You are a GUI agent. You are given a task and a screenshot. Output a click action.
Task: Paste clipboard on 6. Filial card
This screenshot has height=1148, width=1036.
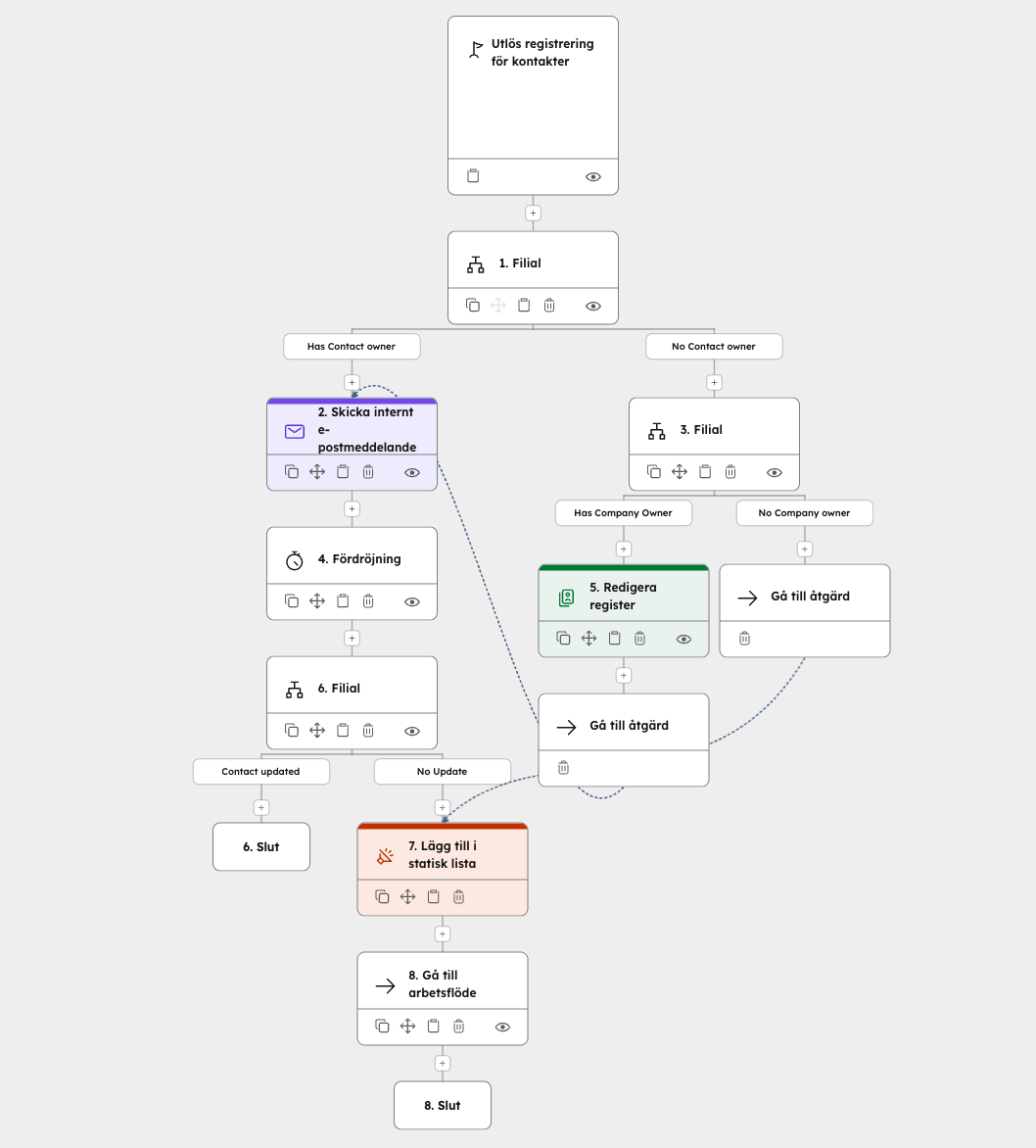click(343, 731)
